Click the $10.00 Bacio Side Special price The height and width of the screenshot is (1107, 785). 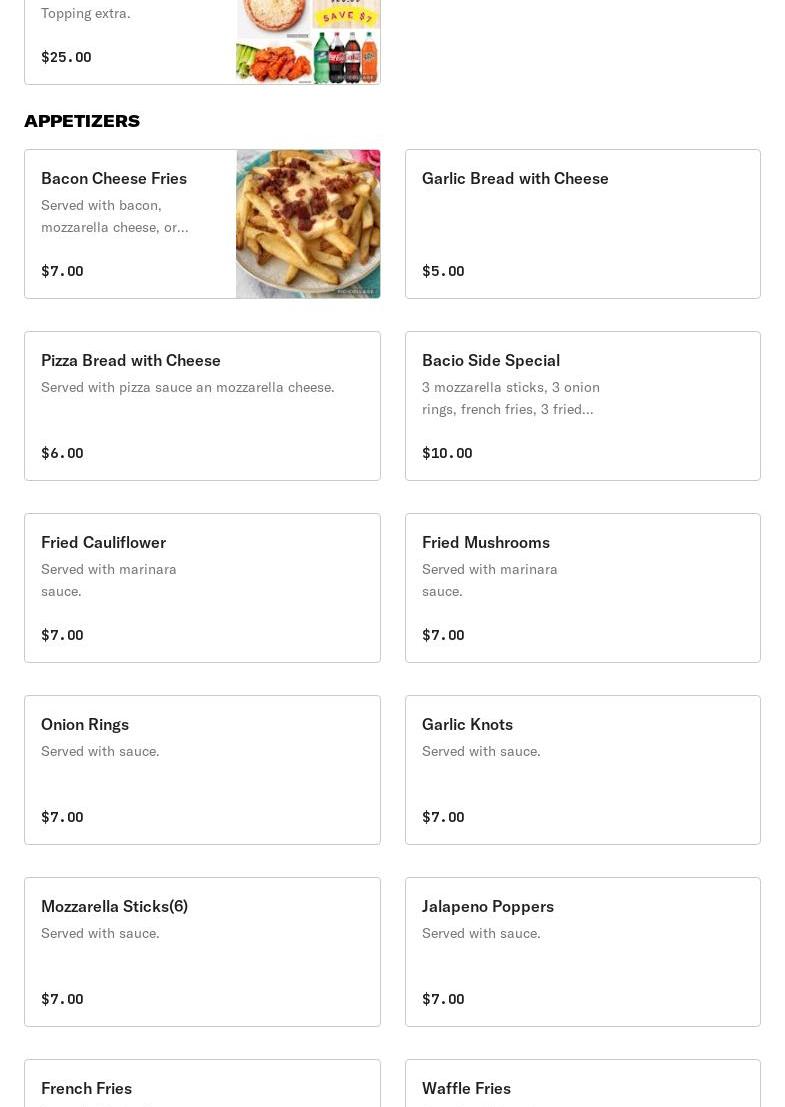point(447,453)
